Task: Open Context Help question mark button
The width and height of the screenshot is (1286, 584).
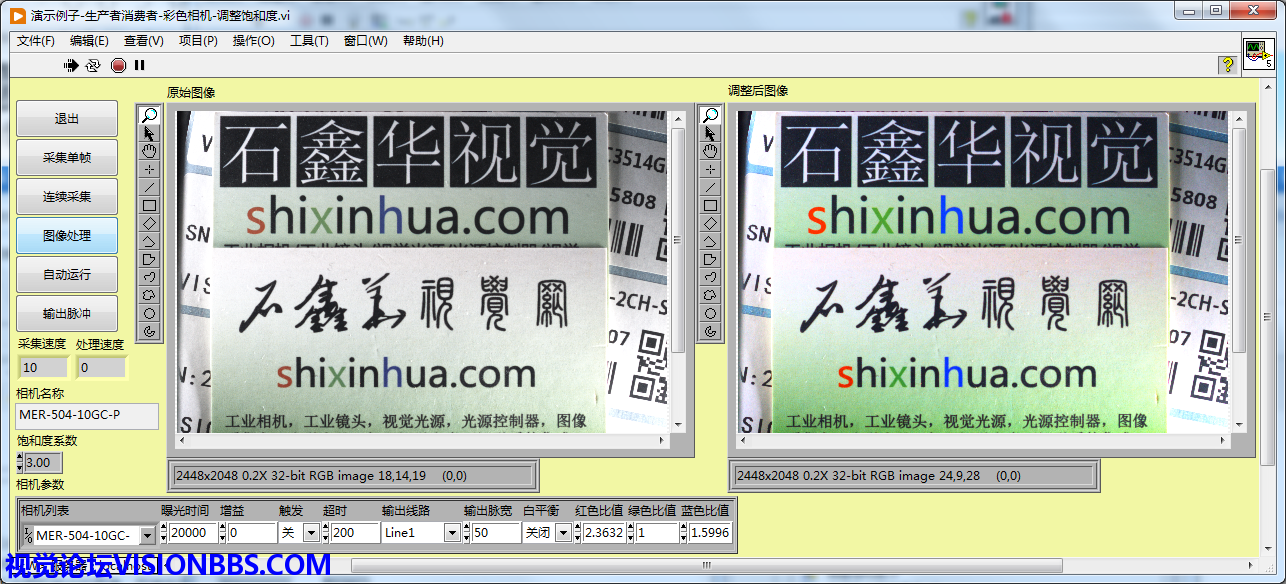Action: pos(1227,65)
